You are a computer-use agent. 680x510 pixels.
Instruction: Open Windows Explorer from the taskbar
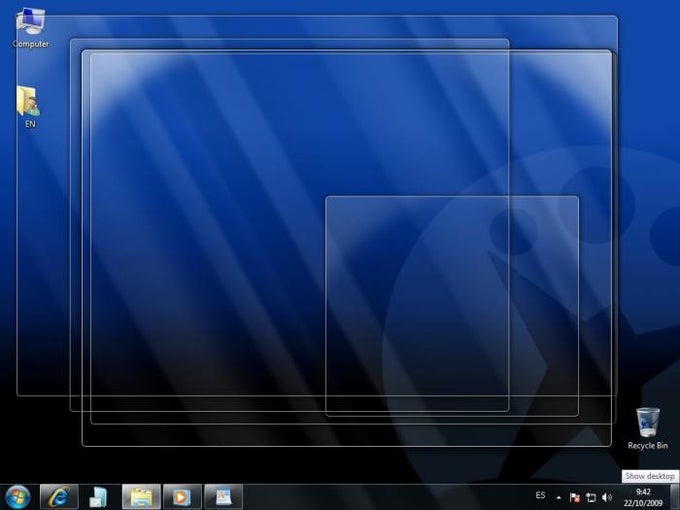141,497
